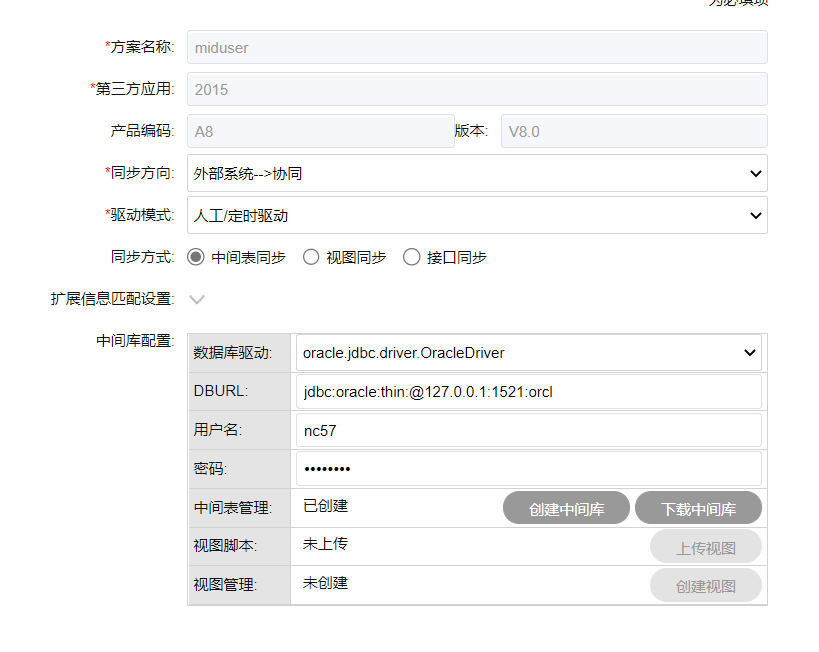Click 中间库配置 label
The width and height of the screenshot is (819, 652).
[x=135, y=341]
